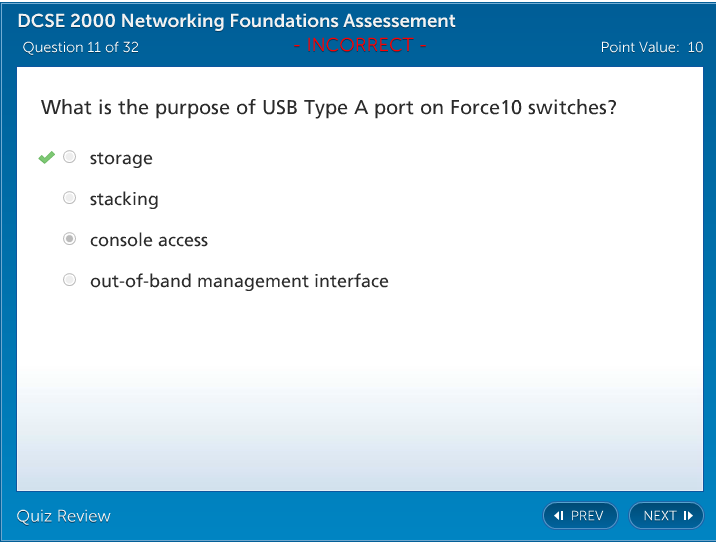Advance to the next question with NEXT
The width and height of the screenshot is (716, 542).
(666, 516)
